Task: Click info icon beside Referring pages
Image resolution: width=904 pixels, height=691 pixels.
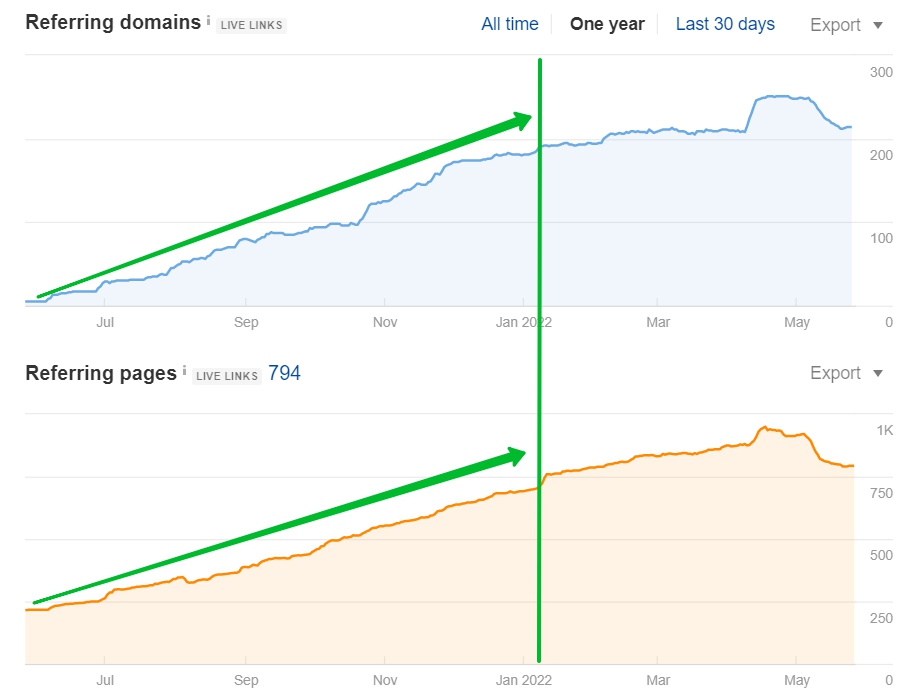Action: 184,371
